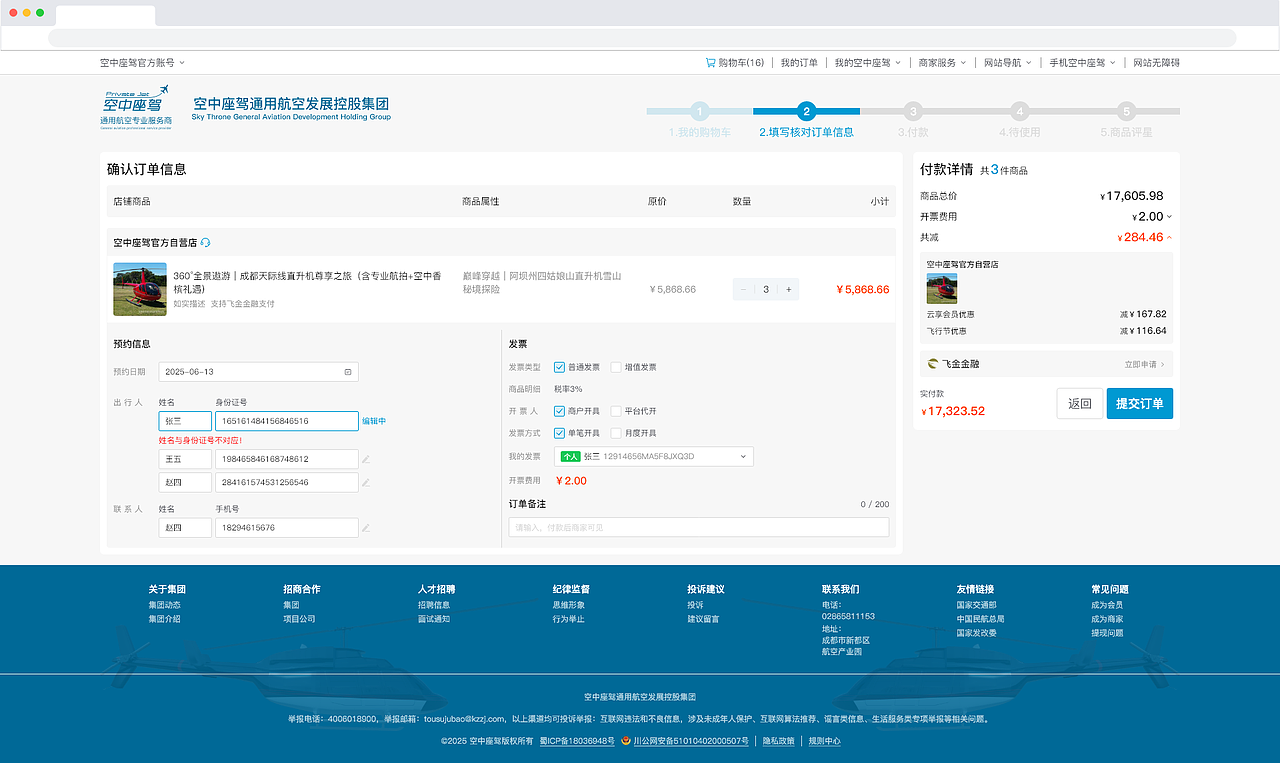Open the 我的发票 invoice dropdown

(x=741, y=455)
